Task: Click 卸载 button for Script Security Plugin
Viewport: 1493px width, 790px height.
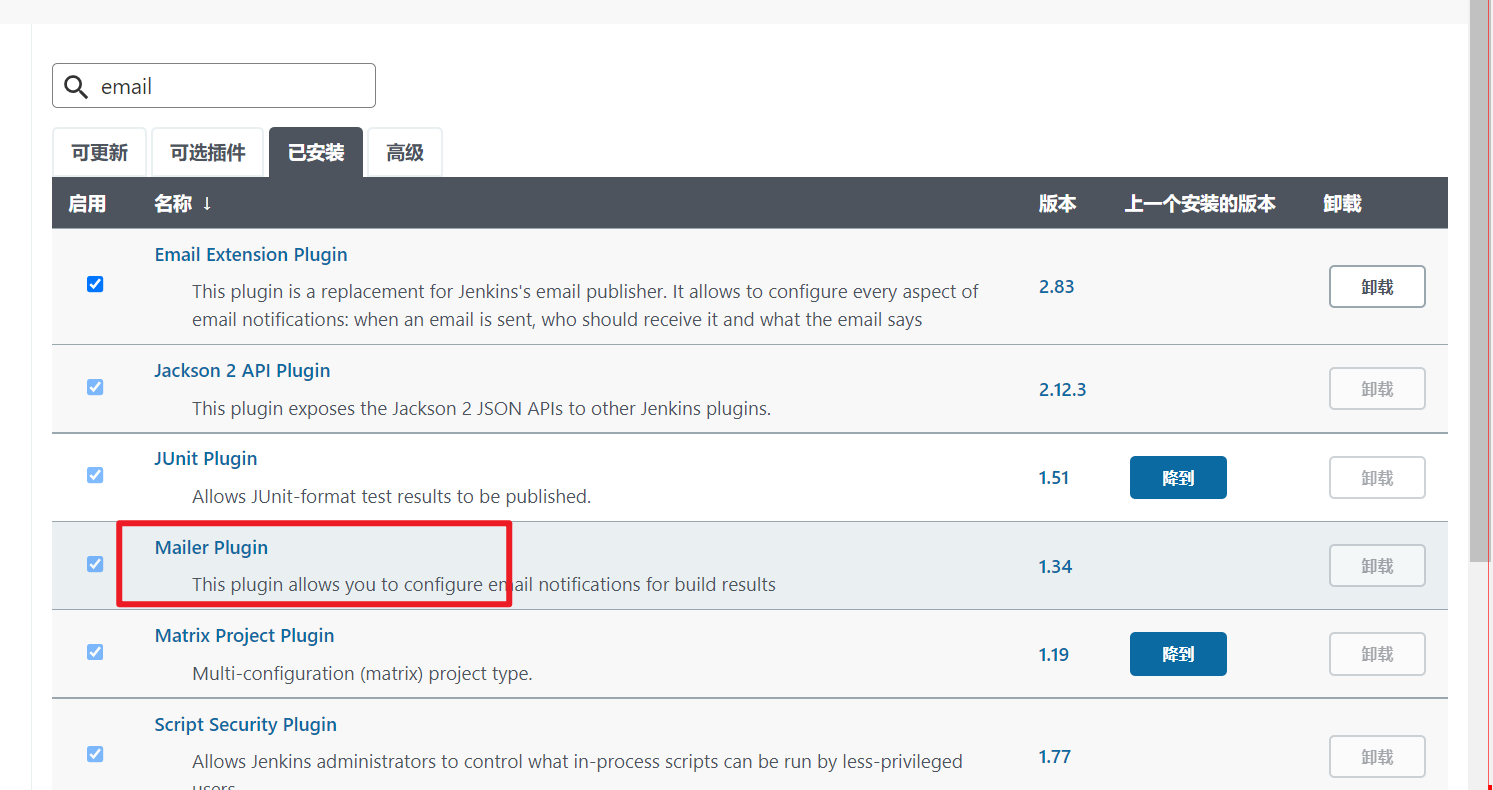Action: pyautogui.click(x=1377, y=757)
